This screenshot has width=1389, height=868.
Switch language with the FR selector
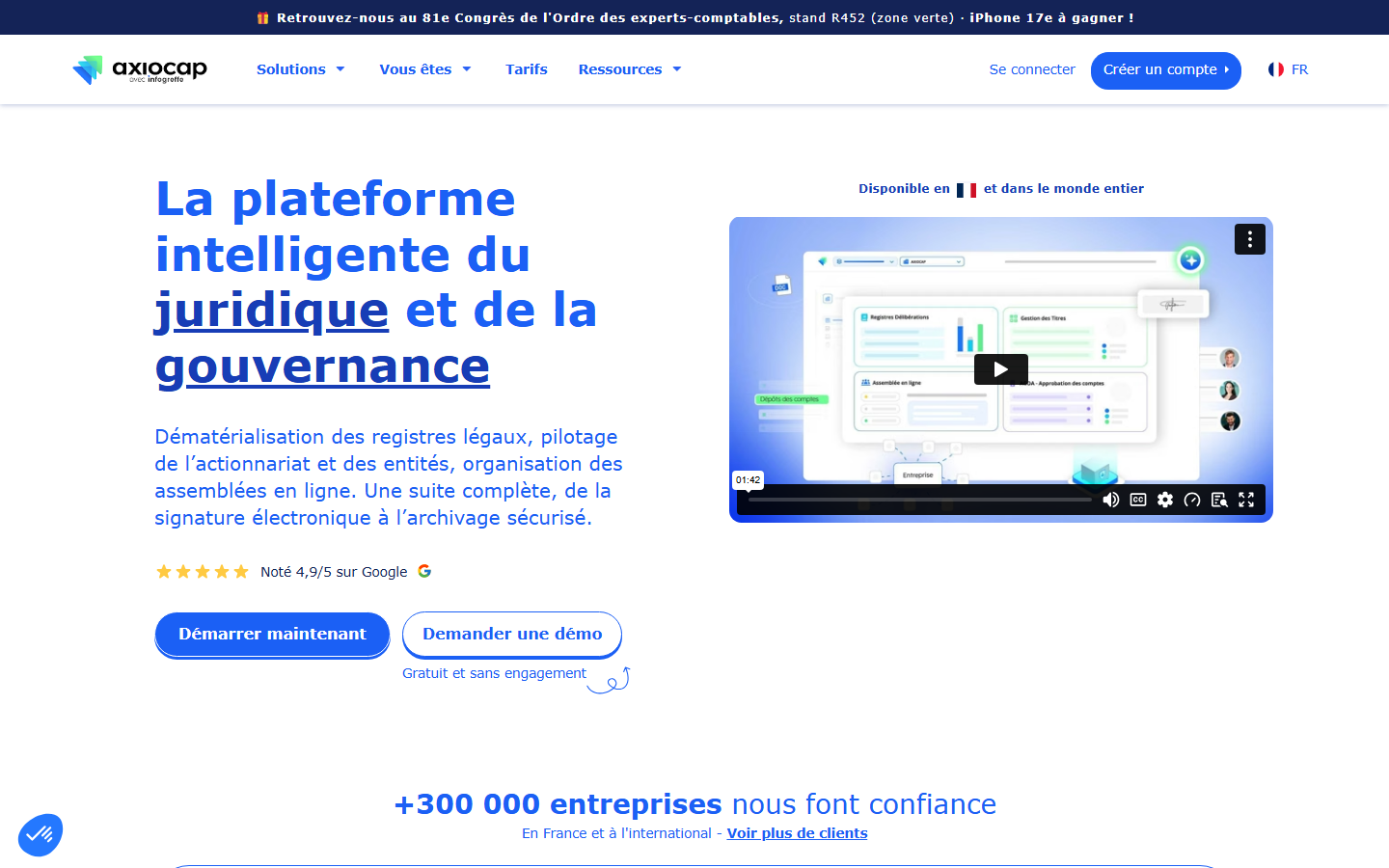coord(1289,69)
